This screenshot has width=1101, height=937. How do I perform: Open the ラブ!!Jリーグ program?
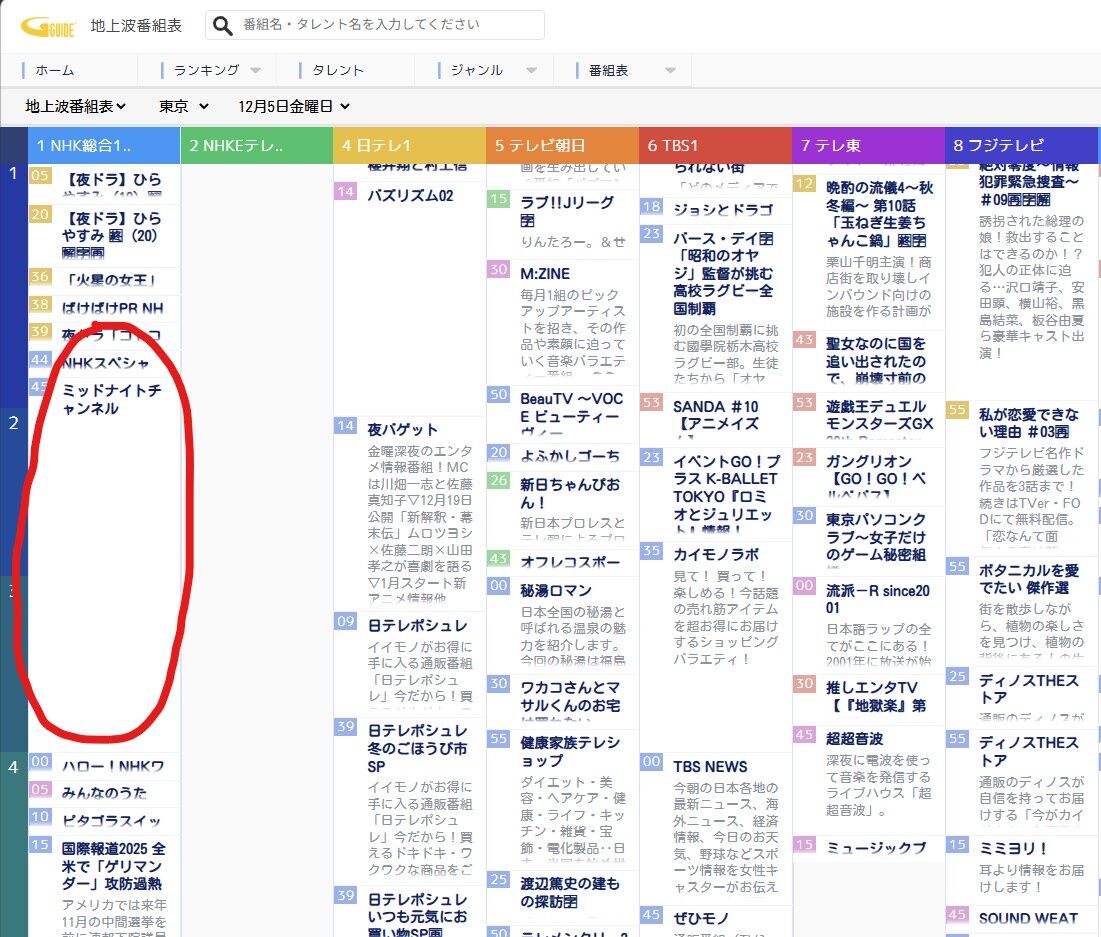point(567,211)
